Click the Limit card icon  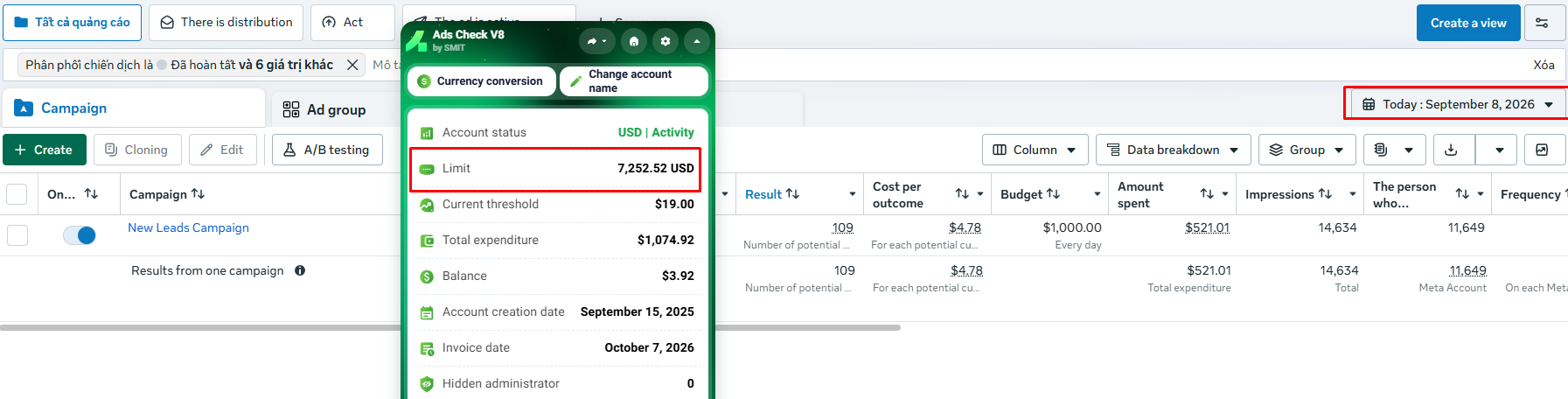click(x=427, y=169)
